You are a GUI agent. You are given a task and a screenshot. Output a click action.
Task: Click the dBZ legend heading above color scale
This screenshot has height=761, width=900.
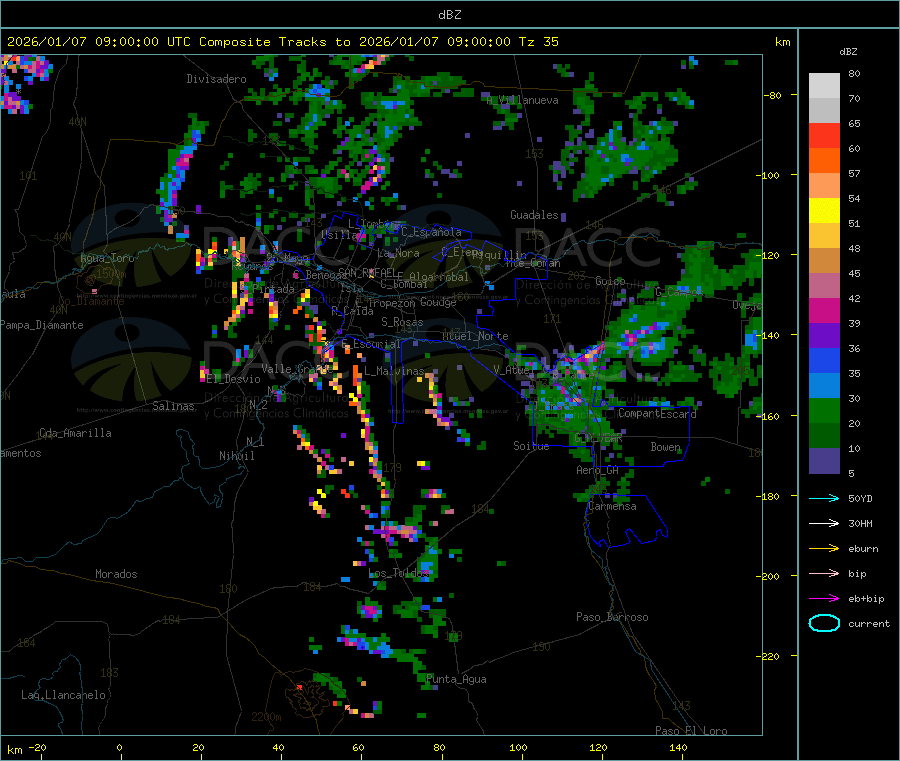click(848, 52)
